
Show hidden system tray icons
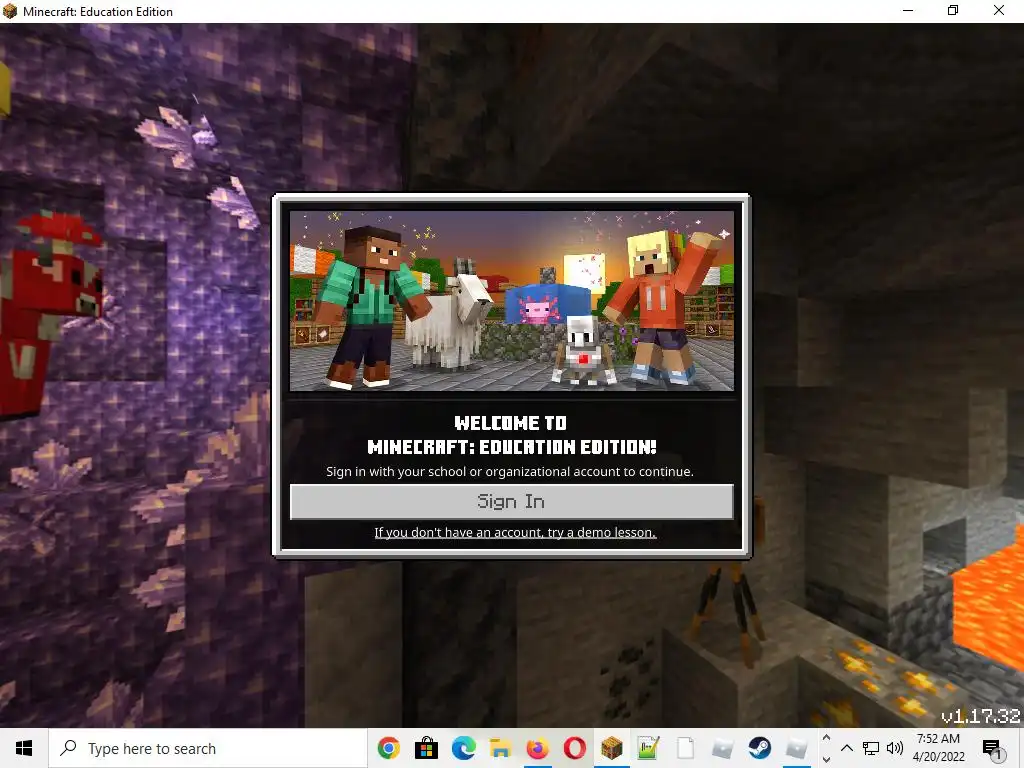(847, 748)
